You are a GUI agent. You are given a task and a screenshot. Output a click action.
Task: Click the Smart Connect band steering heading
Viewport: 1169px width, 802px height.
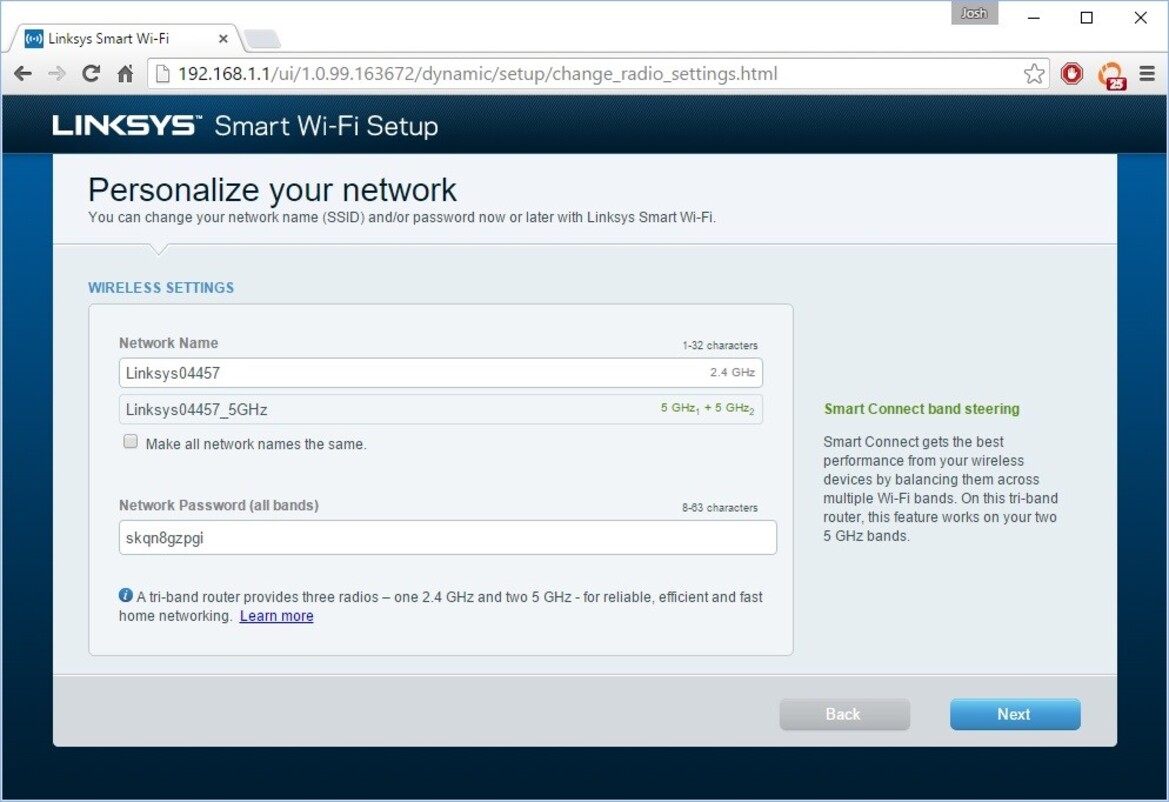[921, 408]
